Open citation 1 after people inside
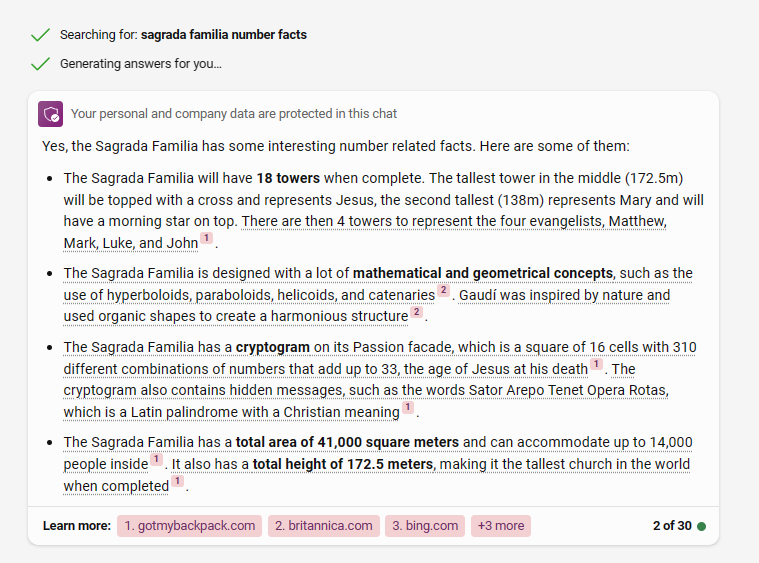This screenshot has width=759, height=563. click(156, 458)
